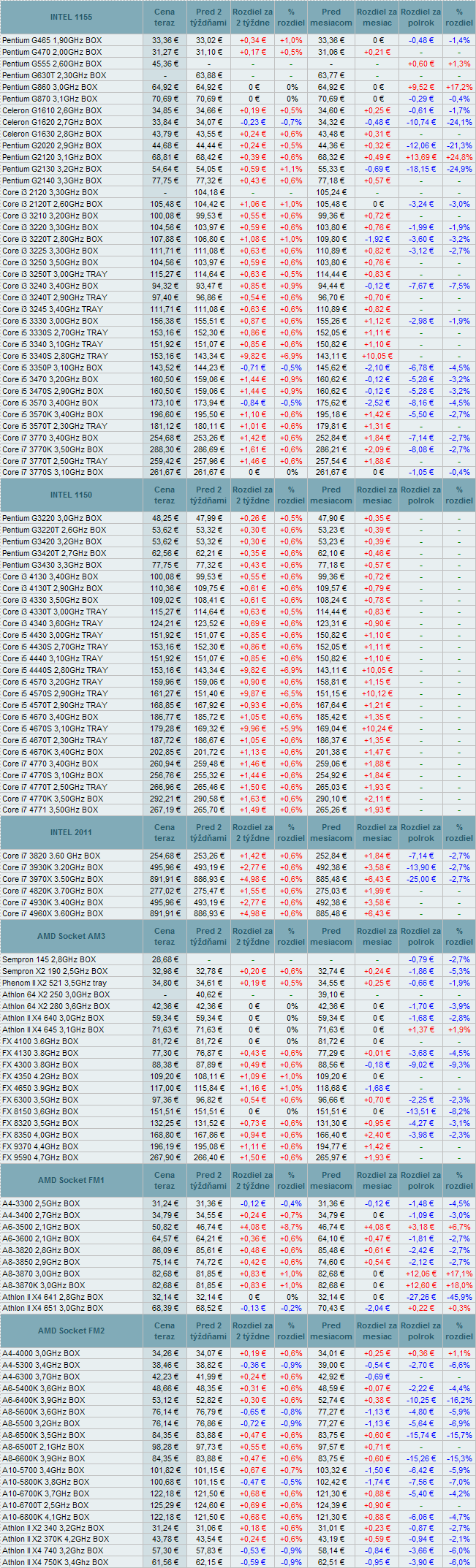476x1568 pixels.
Task: Click the -13,51 € half-year difference for FX 8150
Action: click(x=421, y=1111)
